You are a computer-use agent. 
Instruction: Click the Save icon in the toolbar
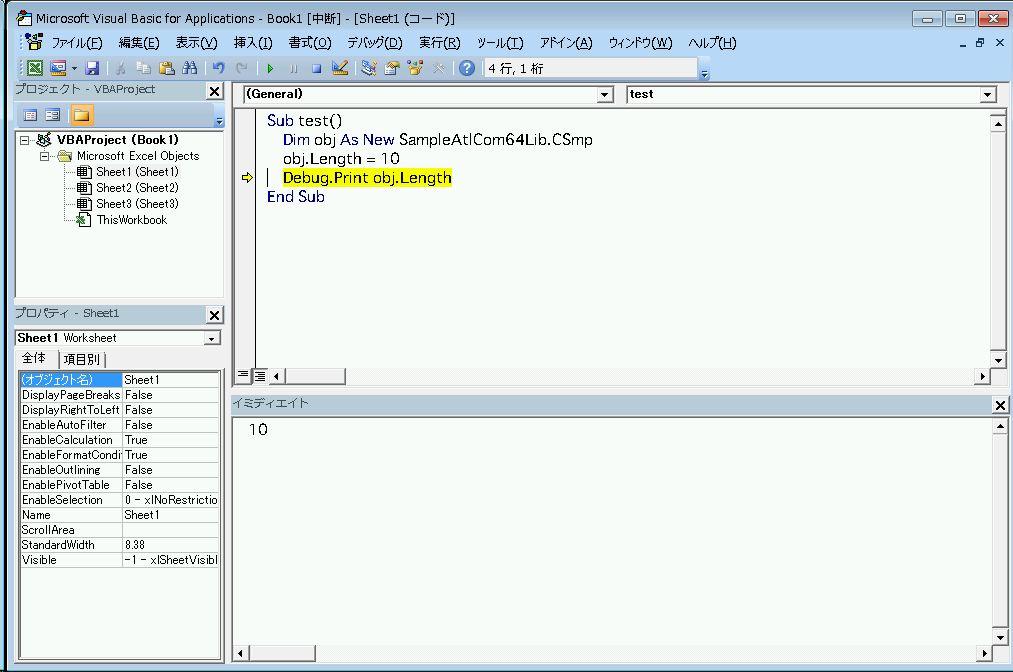pos(92,68)
